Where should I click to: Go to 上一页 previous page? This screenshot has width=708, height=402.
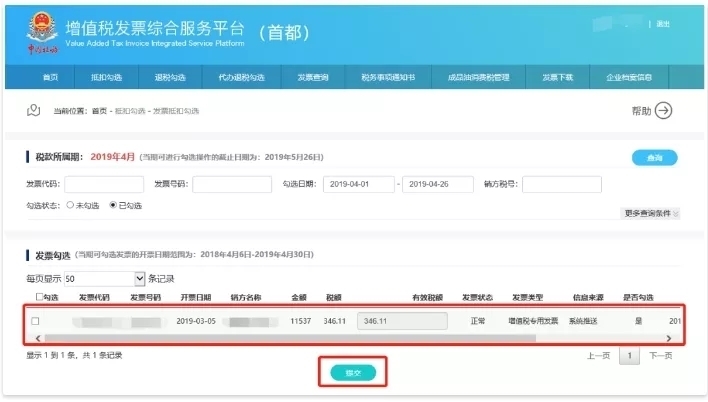pos(598,355)
